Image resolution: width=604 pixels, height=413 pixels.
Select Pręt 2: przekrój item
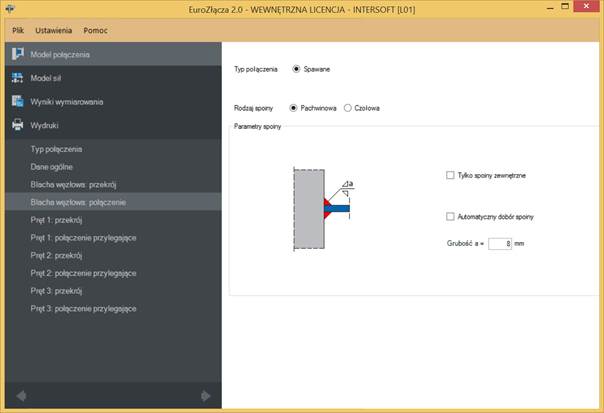tap(113, 255)
